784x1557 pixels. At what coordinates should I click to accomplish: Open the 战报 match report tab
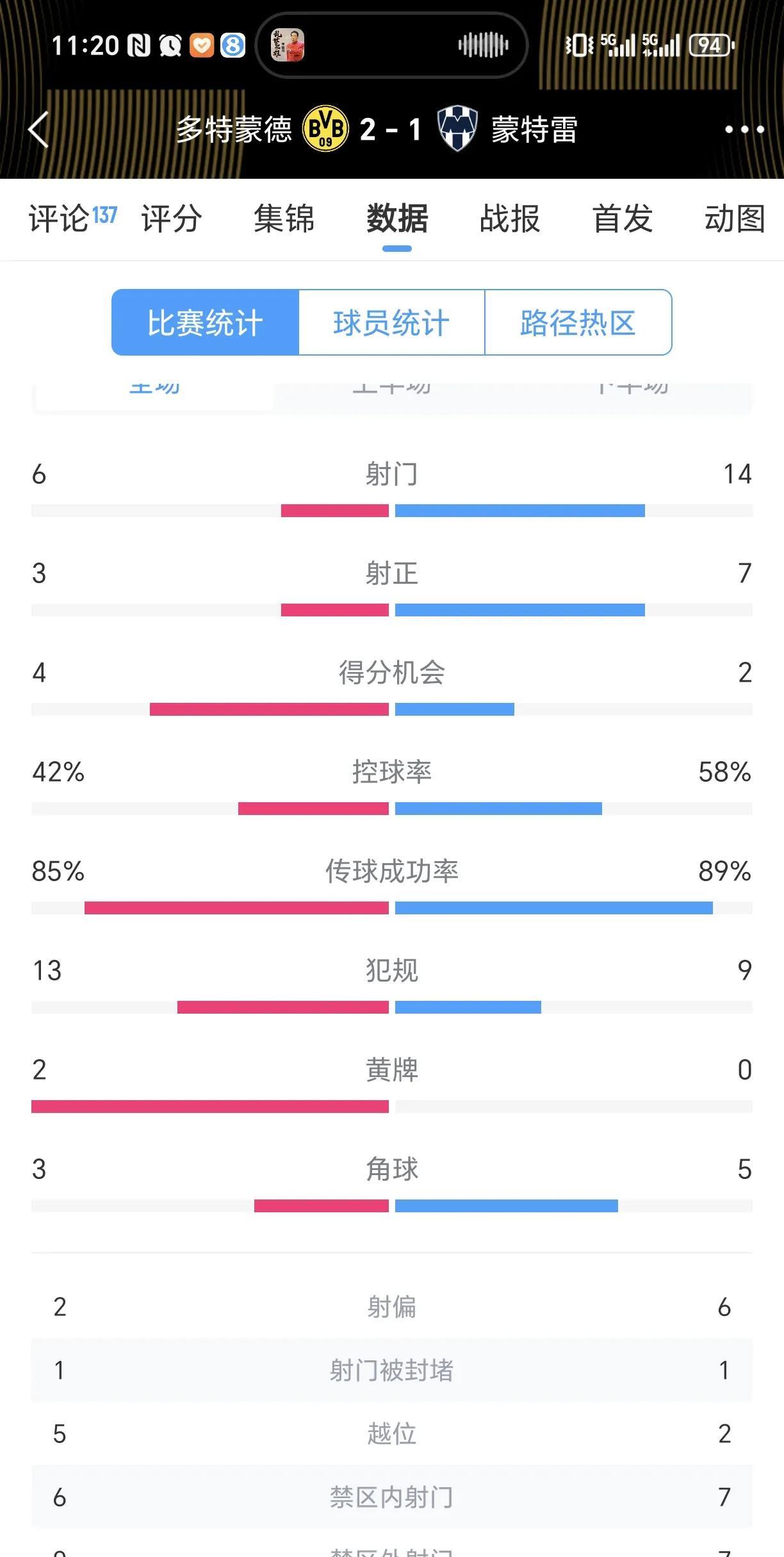(x=510, y=218)
